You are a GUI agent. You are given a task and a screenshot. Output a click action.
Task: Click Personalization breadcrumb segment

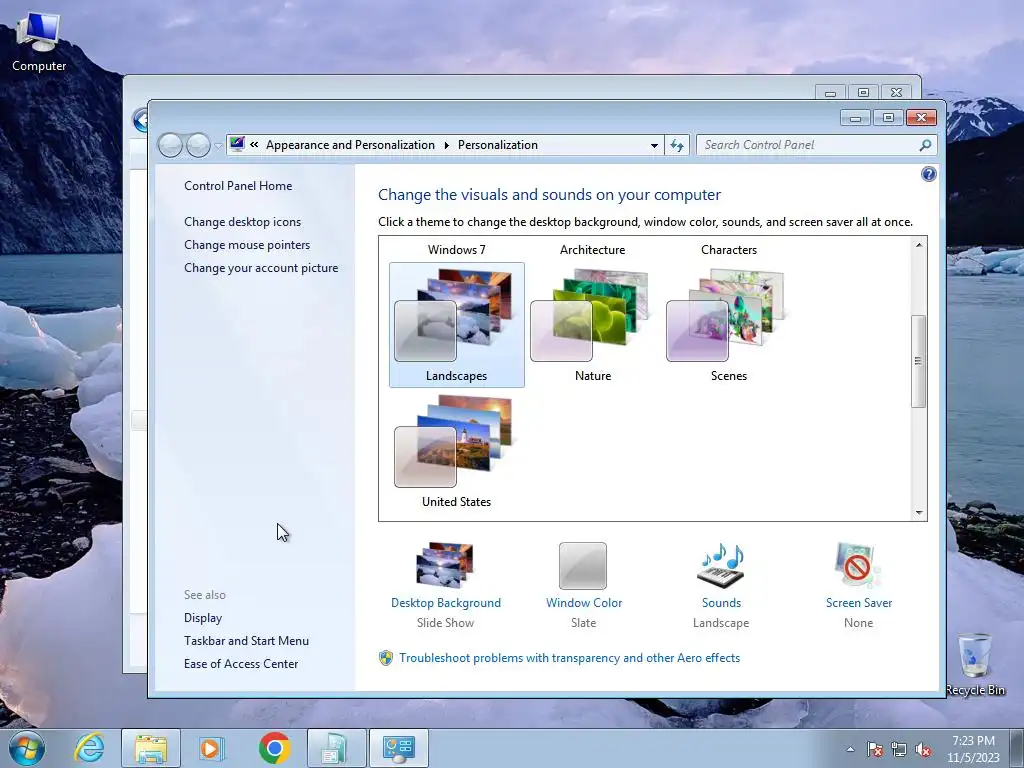coord(498,145)
